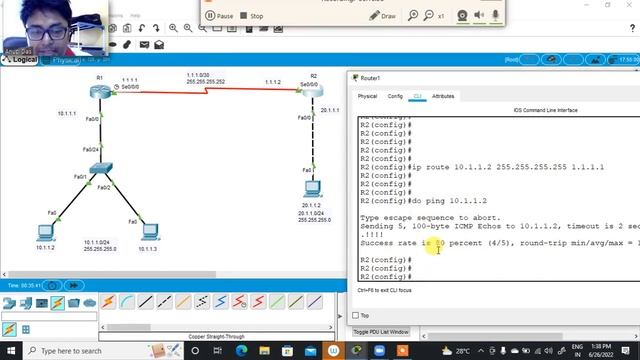This screenshot has height=360, width=640.
Task: Choose USB cable
Action: tap(315, 302)
